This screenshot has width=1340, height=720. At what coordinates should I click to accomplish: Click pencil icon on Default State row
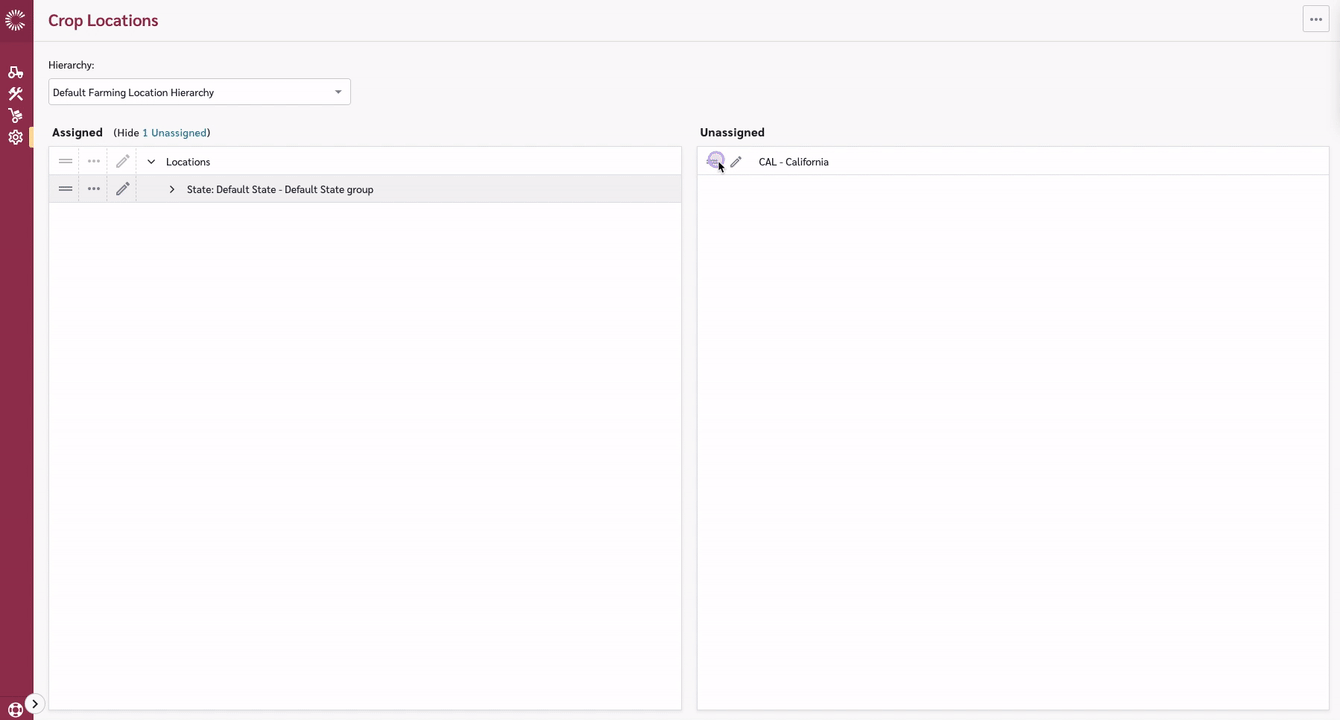pyautogui.click(x=122, y=189)
